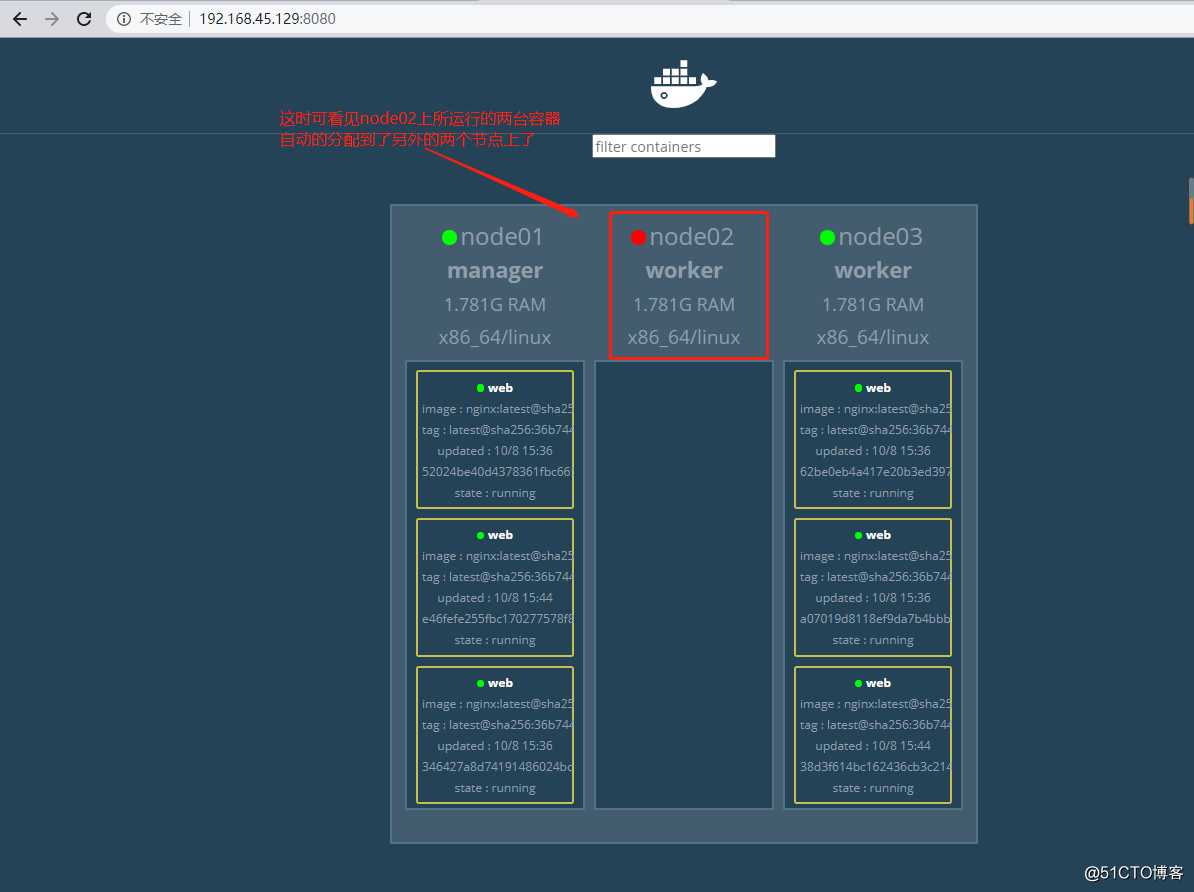Screen dimensions: 1194x892
Task: Click the green status dot on node01
Action: click(449, 237)
